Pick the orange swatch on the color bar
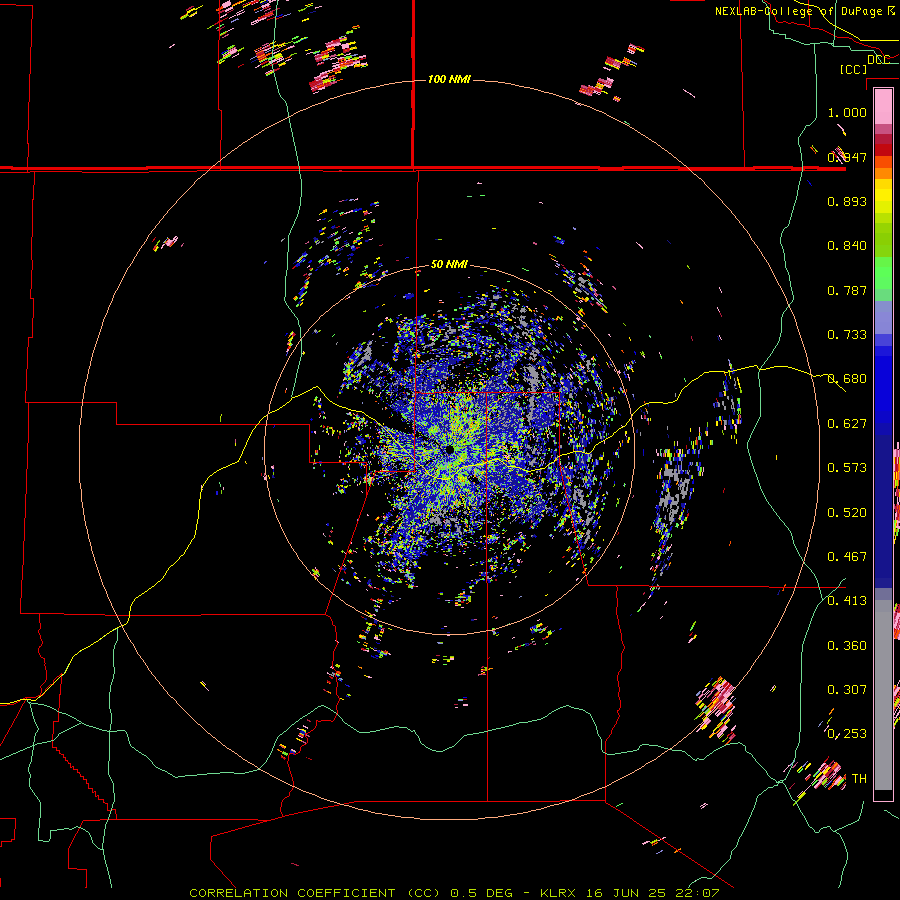This screenshot has width=900, height=900. [x=883, y=173]
